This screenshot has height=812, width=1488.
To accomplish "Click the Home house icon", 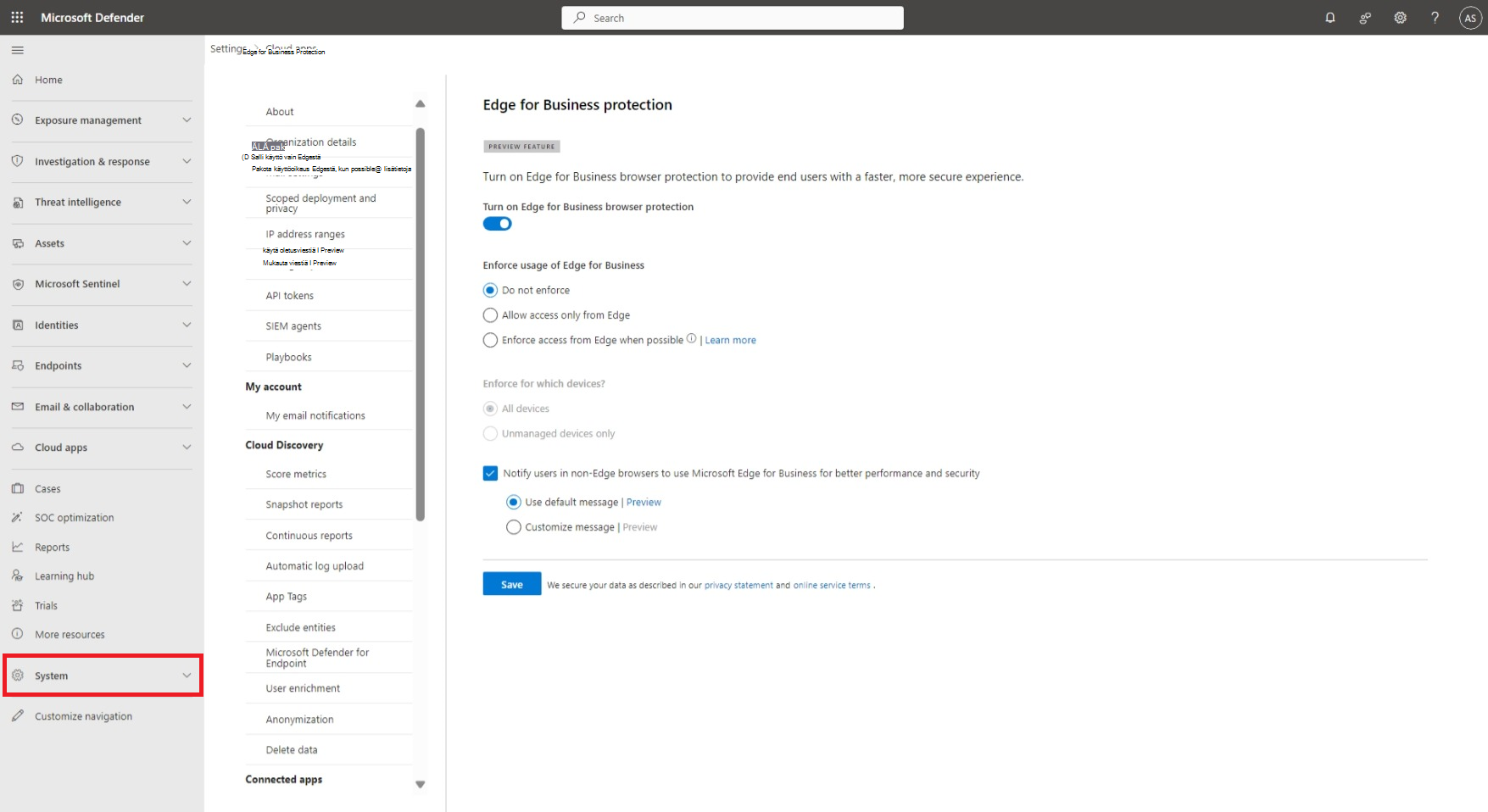I will (17, 80).
